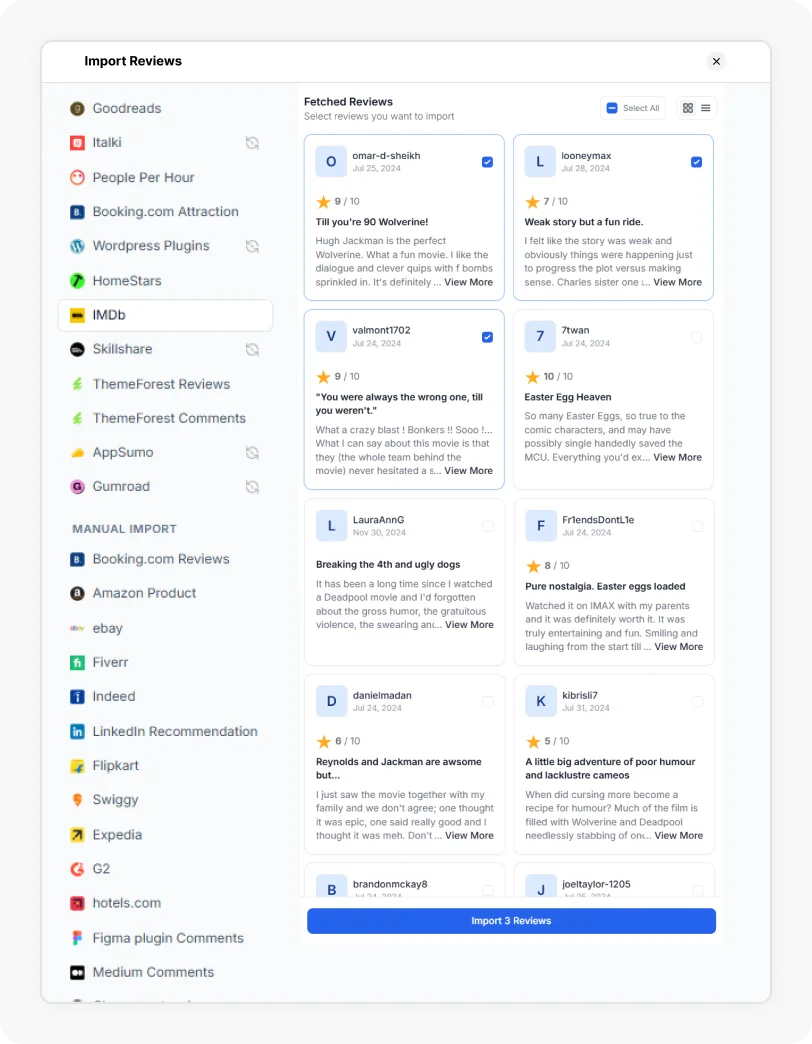Click the sync icon next to Italki

(253, 143)
